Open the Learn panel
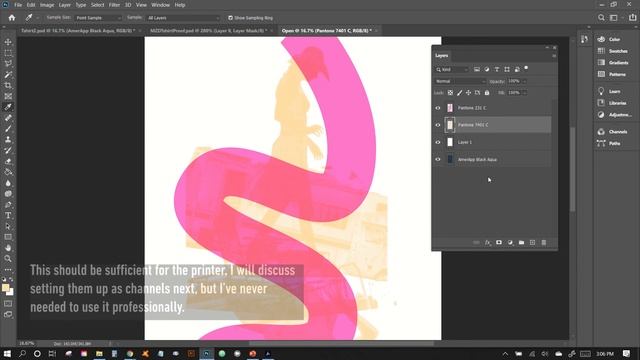This screenshot has height=360, width=640. [x=609, y=91]
